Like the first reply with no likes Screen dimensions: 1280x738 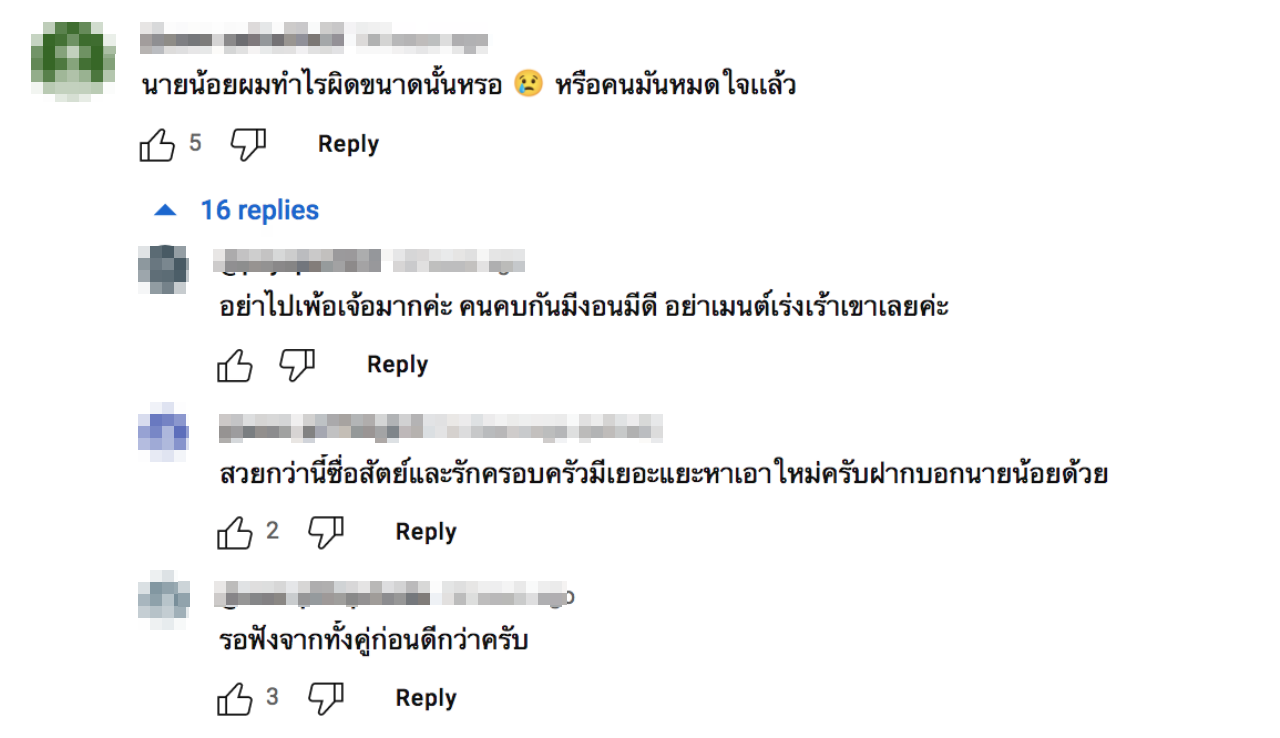pos(235,366)
